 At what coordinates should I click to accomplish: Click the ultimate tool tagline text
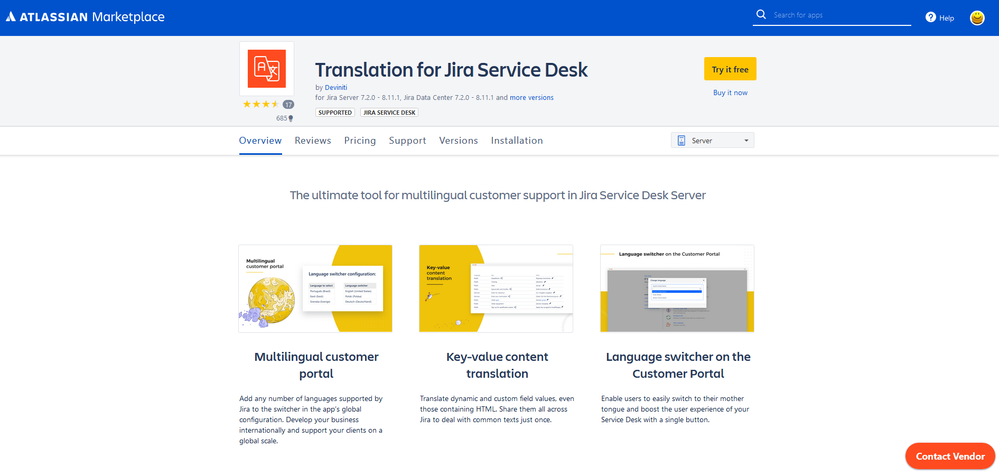[x=498, y=195]
